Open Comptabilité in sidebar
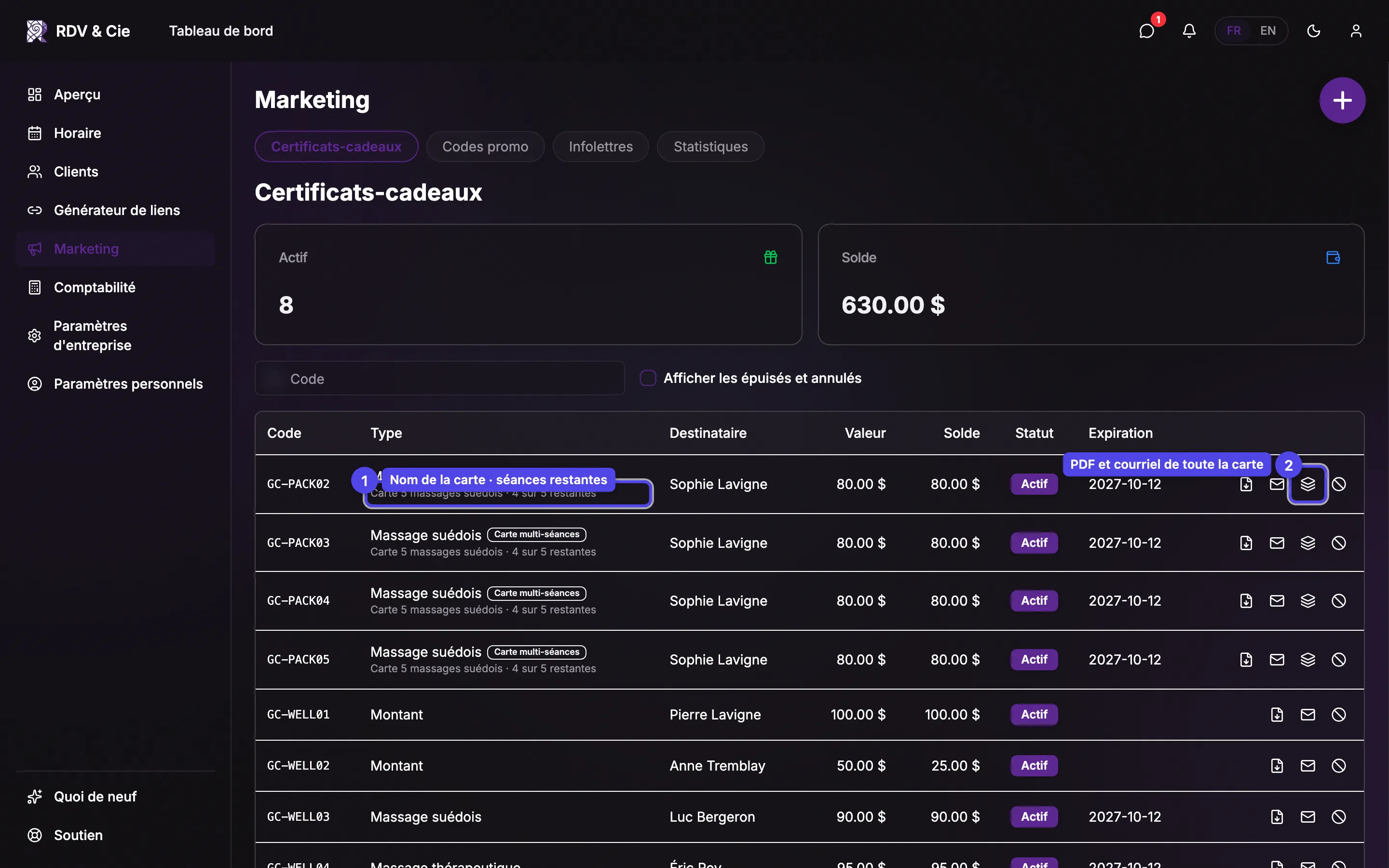This screenshot has height=868, width=1389. pos(115,287)
